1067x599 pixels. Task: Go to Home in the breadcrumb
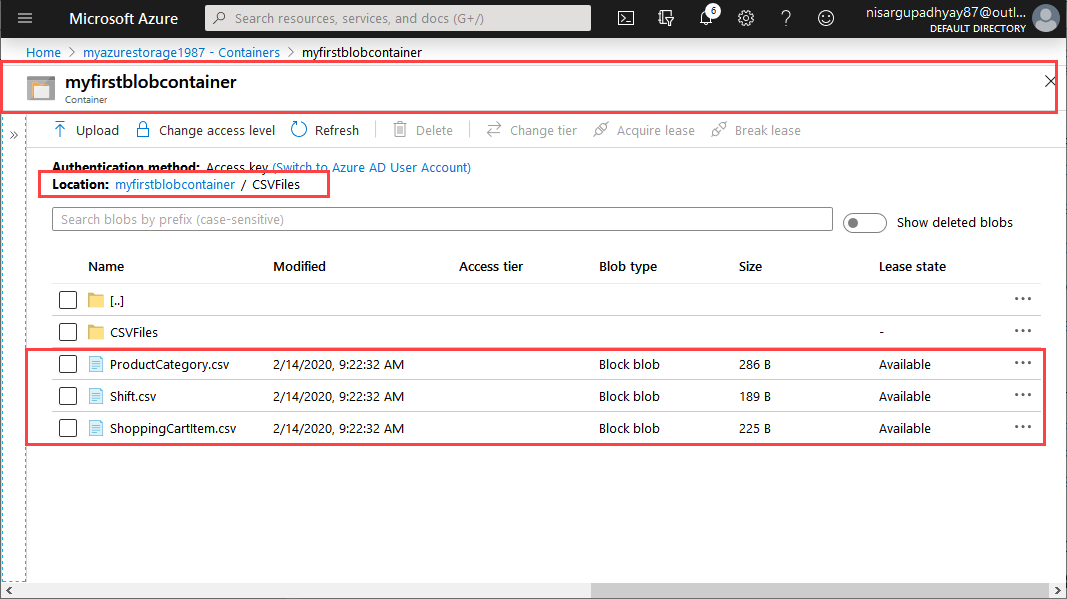click(x=43, y=52)
